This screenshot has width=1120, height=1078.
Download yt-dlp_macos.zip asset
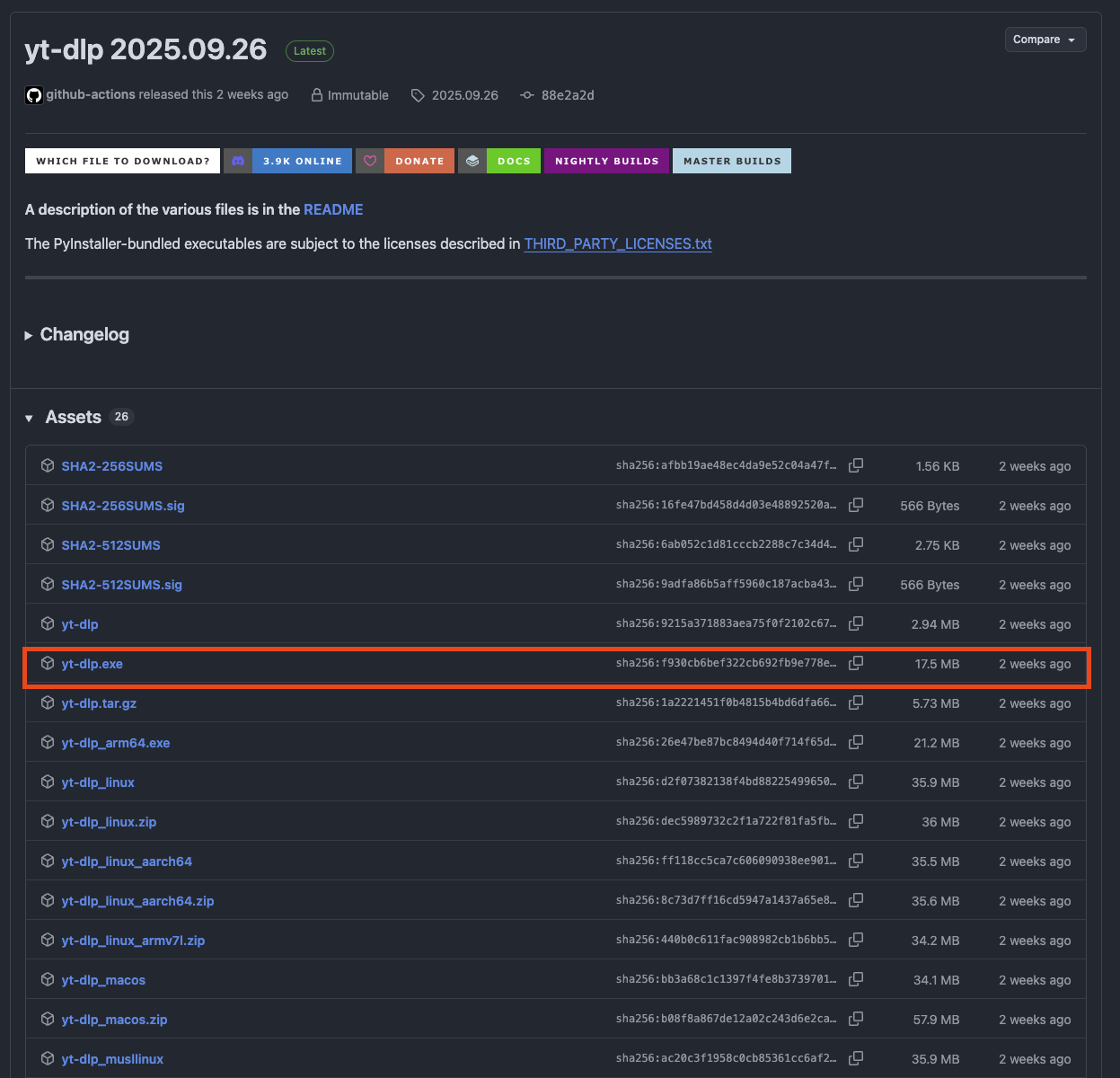pyautogui.click(x=114, y=1020)
